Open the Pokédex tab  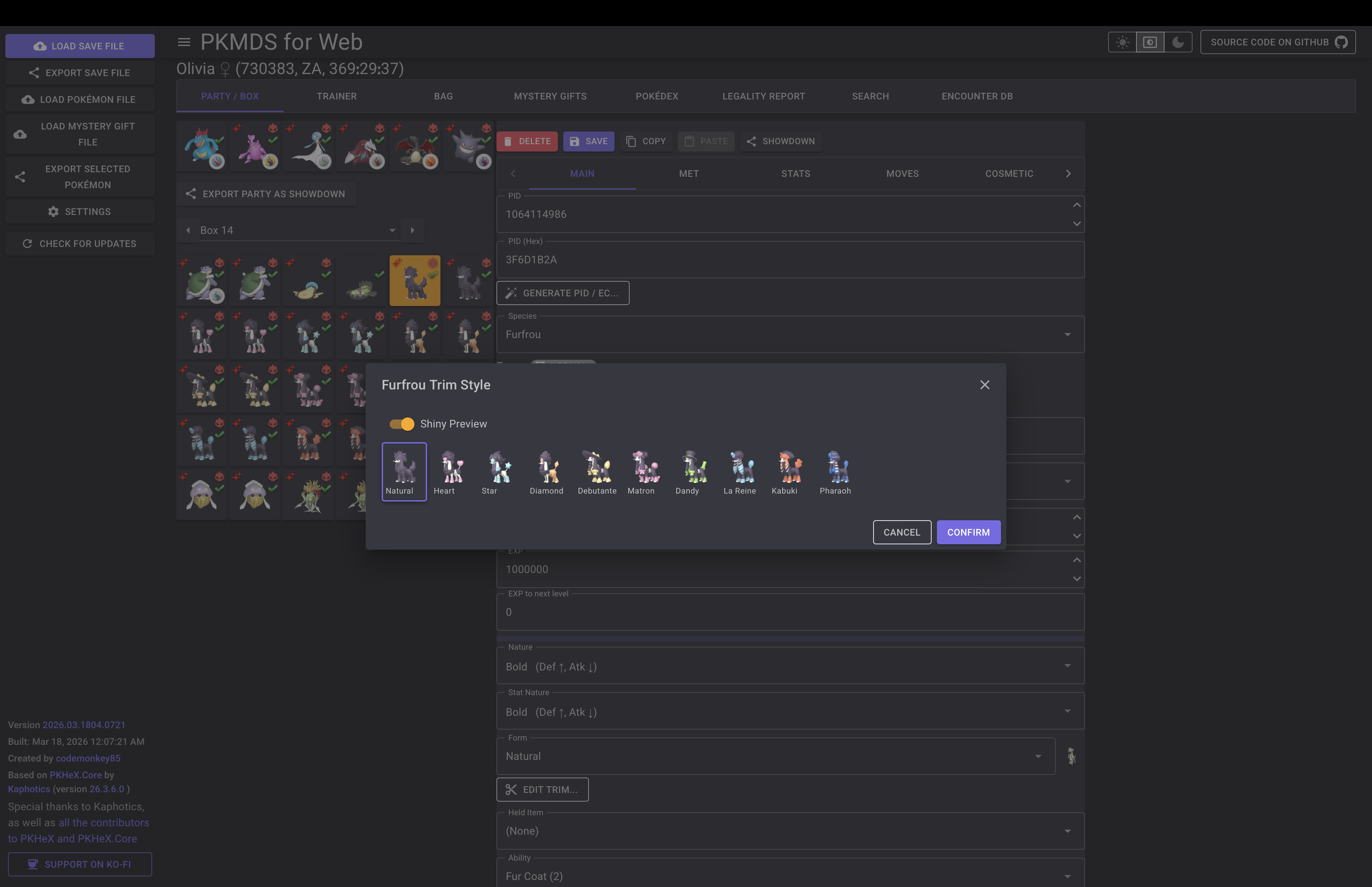pyautogui.click(x=656, y=96)
